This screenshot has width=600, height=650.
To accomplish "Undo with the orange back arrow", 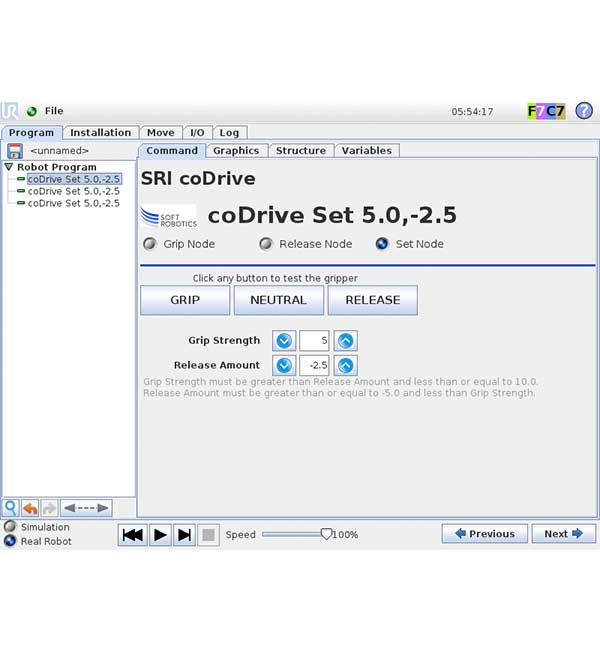I will tap(30, 508).
